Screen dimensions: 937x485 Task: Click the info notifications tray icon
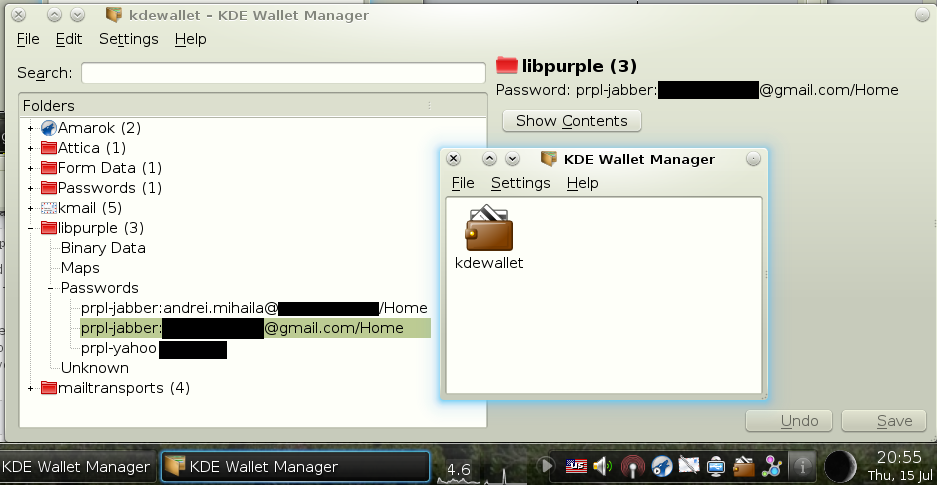(x=802, y=466)
